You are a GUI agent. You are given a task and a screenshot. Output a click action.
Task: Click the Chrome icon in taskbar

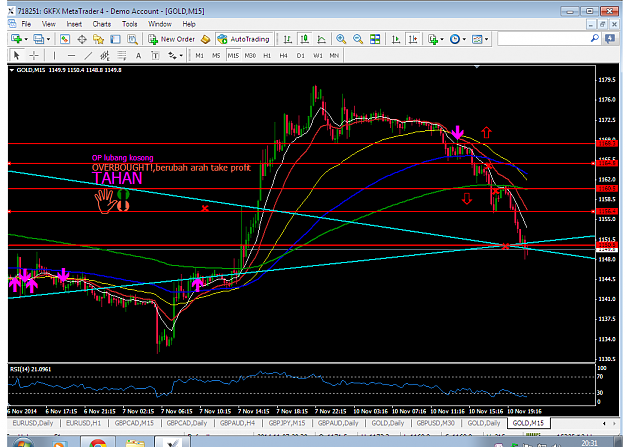coord(98,443)
